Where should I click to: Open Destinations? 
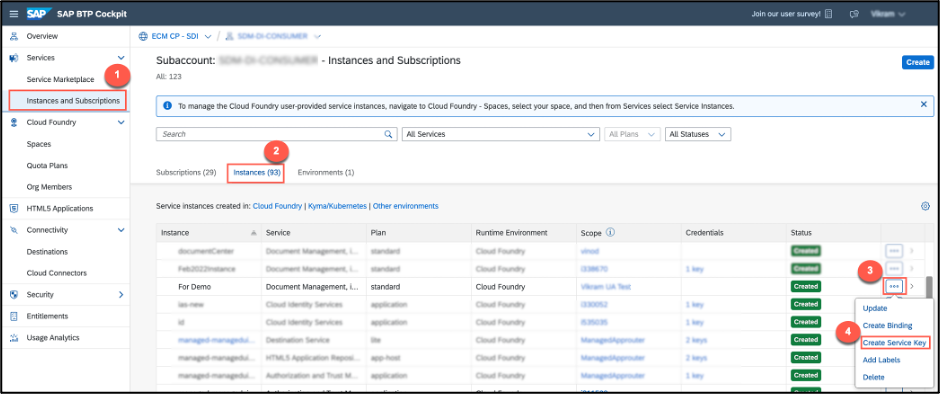[x=47, y=252]
